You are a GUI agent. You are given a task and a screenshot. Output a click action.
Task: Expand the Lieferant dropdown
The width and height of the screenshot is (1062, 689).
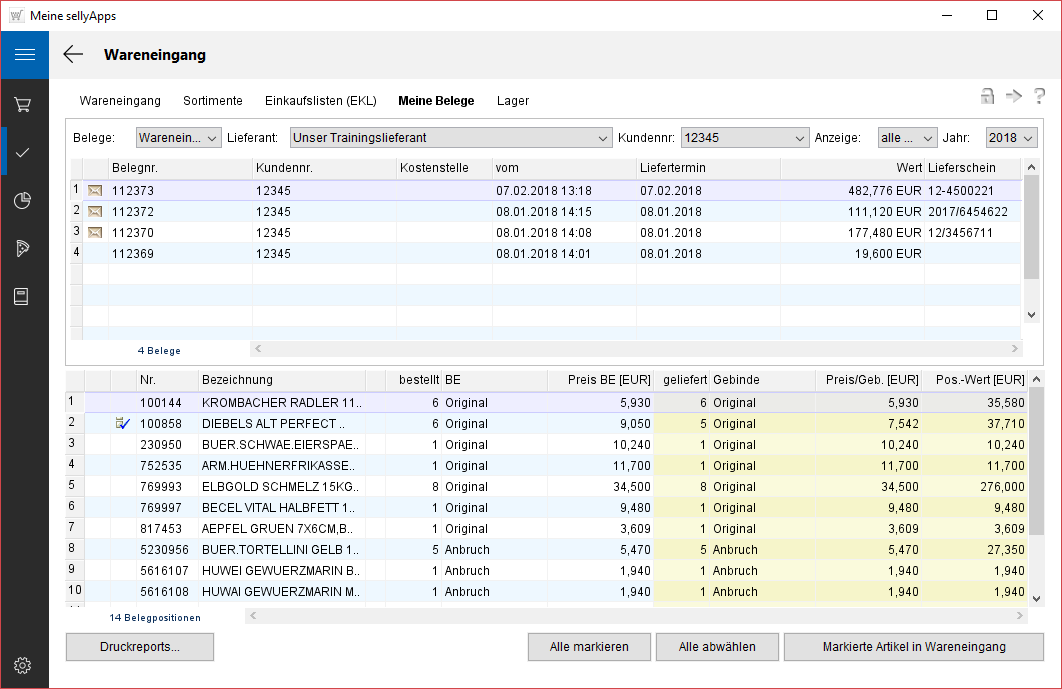point(602,138)
